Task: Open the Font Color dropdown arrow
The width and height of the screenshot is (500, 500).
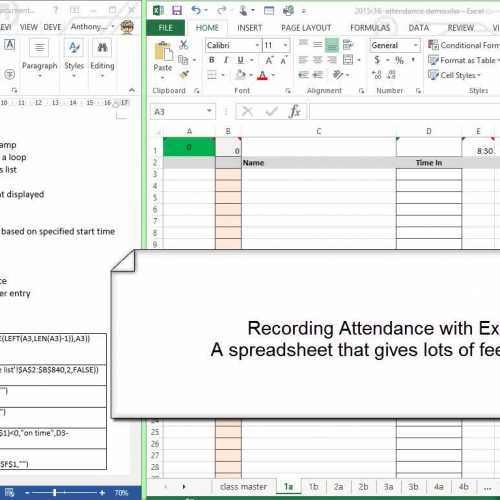Action: pyautogui.click(x=273, y=75)
